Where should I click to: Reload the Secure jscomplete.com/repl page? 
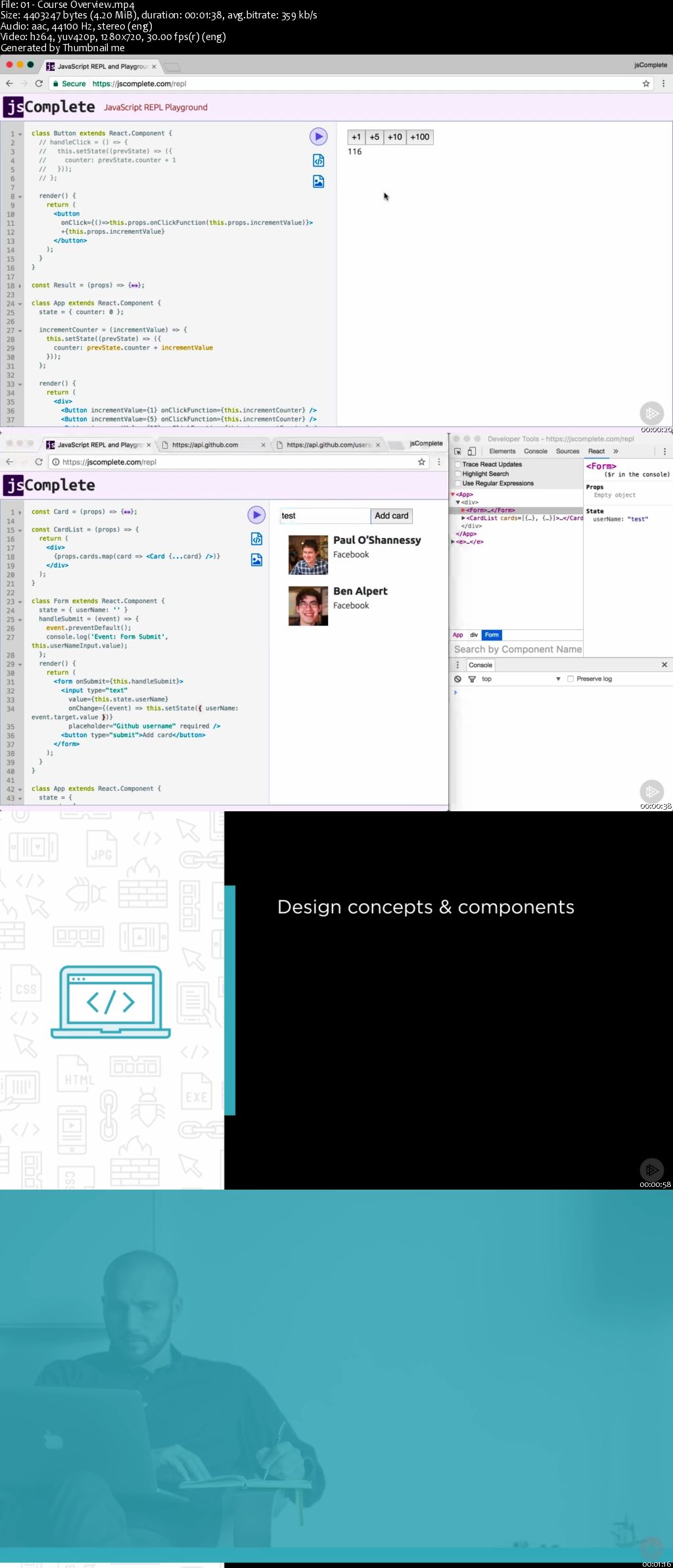pyautogui.click(x=39, y=83)
